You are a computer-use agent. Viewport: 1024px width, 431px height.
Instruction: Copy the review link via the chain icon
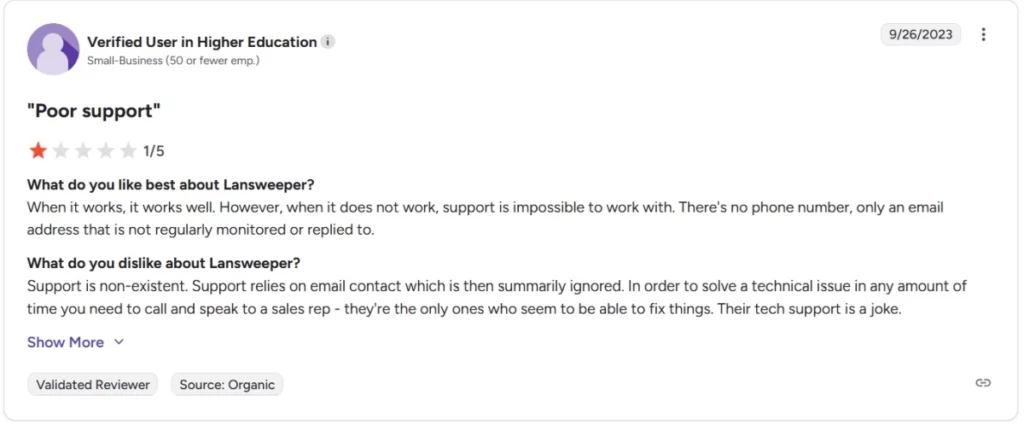[983, 383]
